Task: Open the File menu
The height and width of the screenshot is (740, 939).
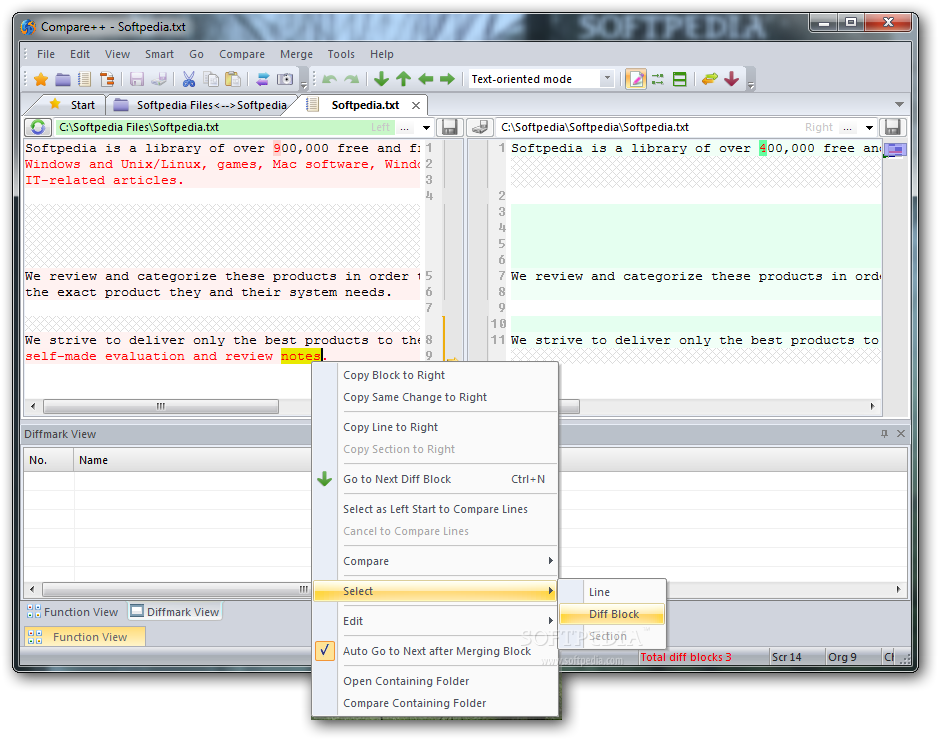Action: 46,54
